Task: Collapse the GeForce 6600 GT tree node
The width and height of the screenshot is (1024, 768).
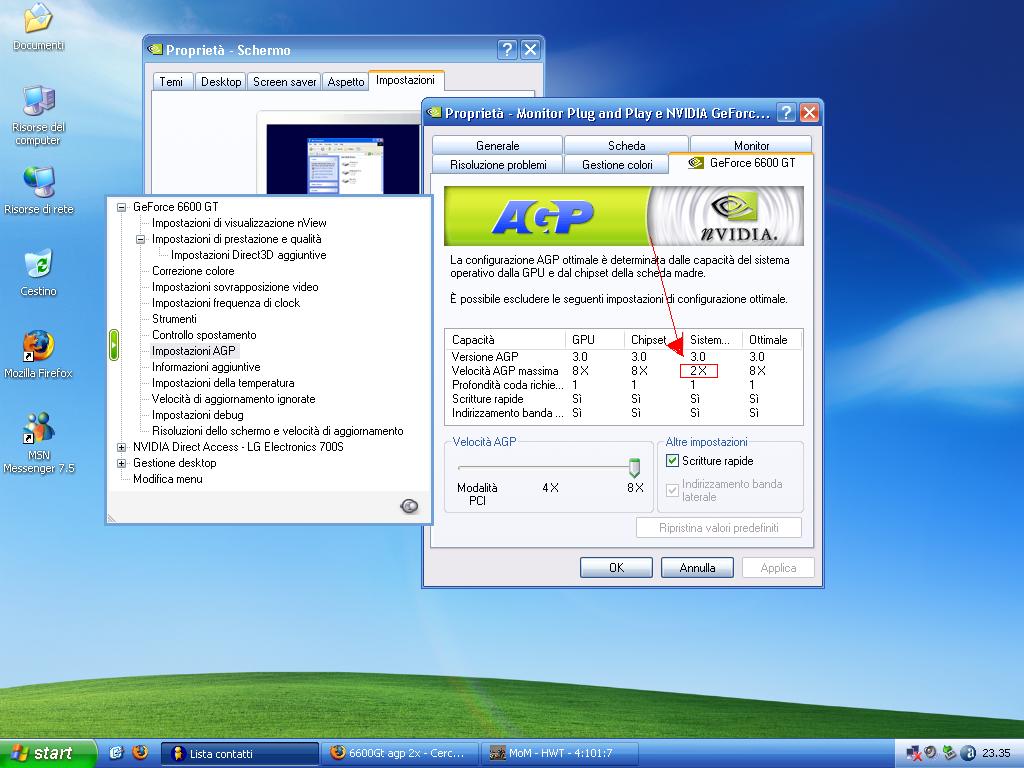Action: coord(121,207)
